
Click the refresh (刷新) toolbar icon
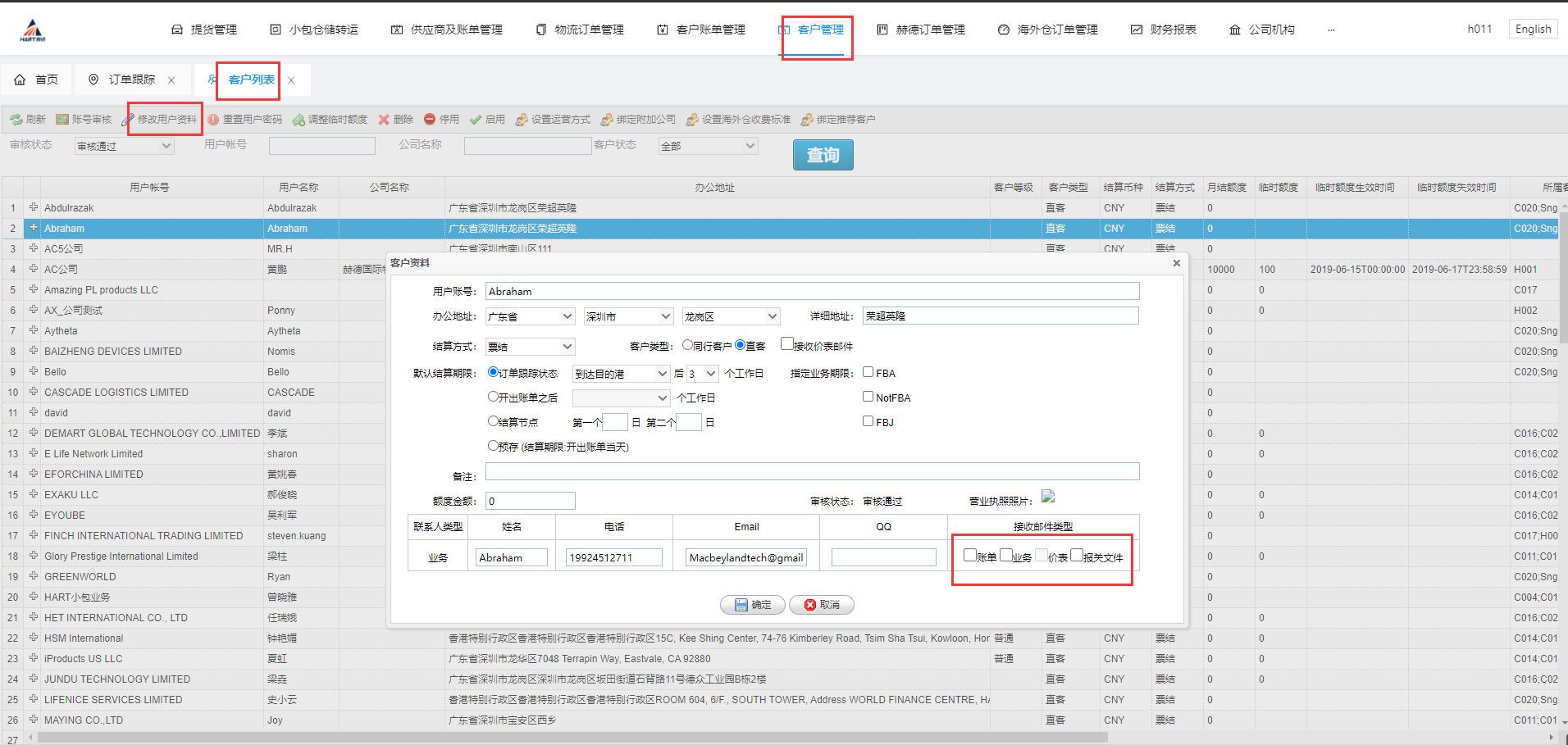click(16, 120)
